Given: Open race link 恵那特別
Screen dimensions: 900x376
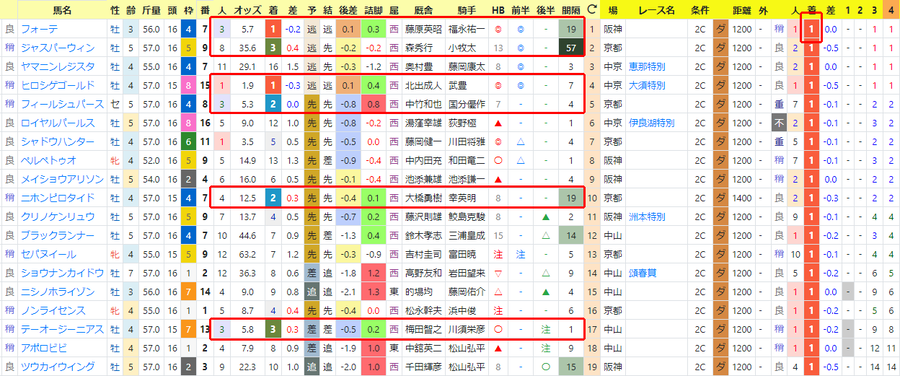Looking at the screenshot, I should 647,67.
